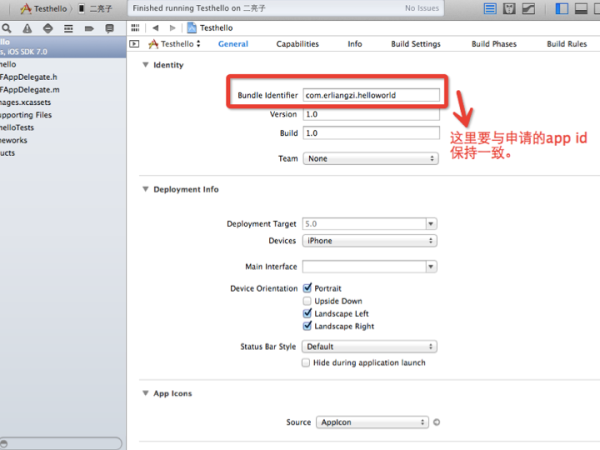This screenshot has width=600, height=450.
Task: Click the Main Interface text field
Action: [x=364, y=266]
